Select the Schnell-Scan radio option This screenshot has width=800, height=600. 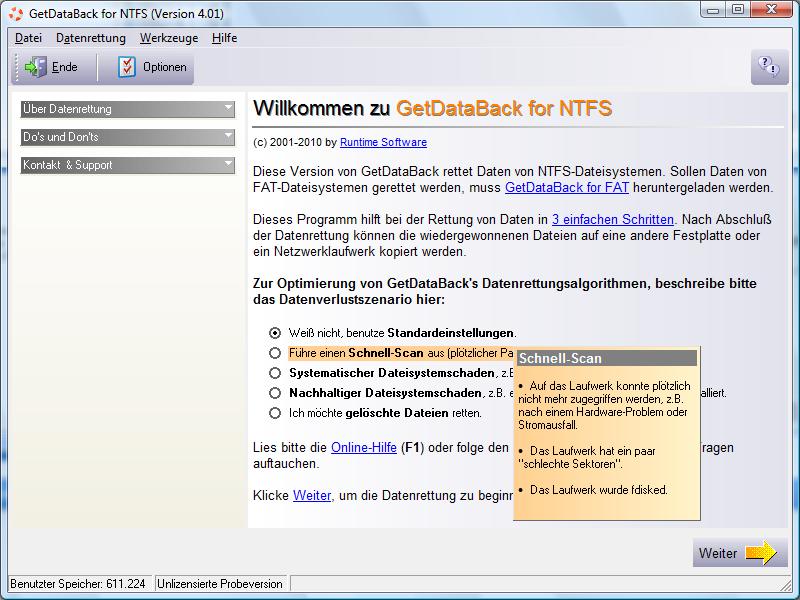pyautogui.click(x=275, y=353)
